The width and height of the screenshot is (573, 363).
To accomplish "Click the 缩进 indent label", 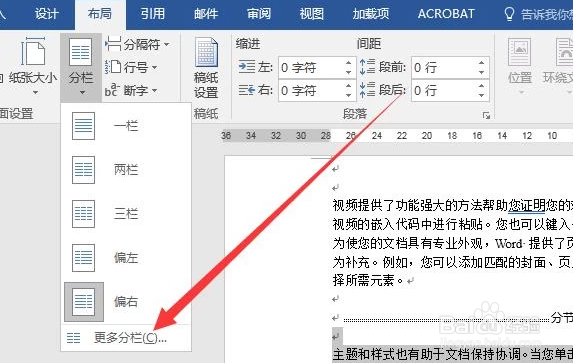I will click(x=248, y=44).
